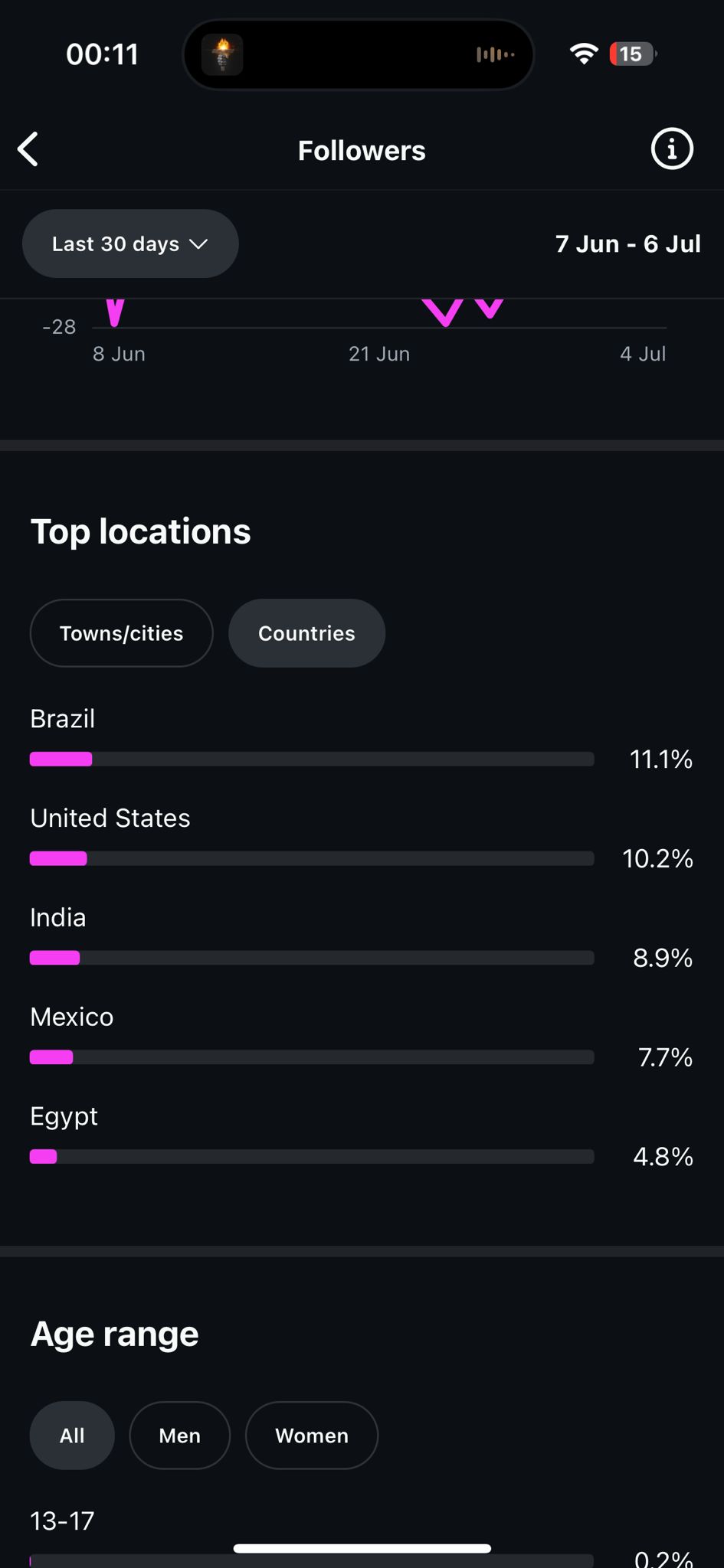The height and width of the screenshot is (1568, 724).
Task: Filter age range by Men
Action: (x=179, y=1436)
